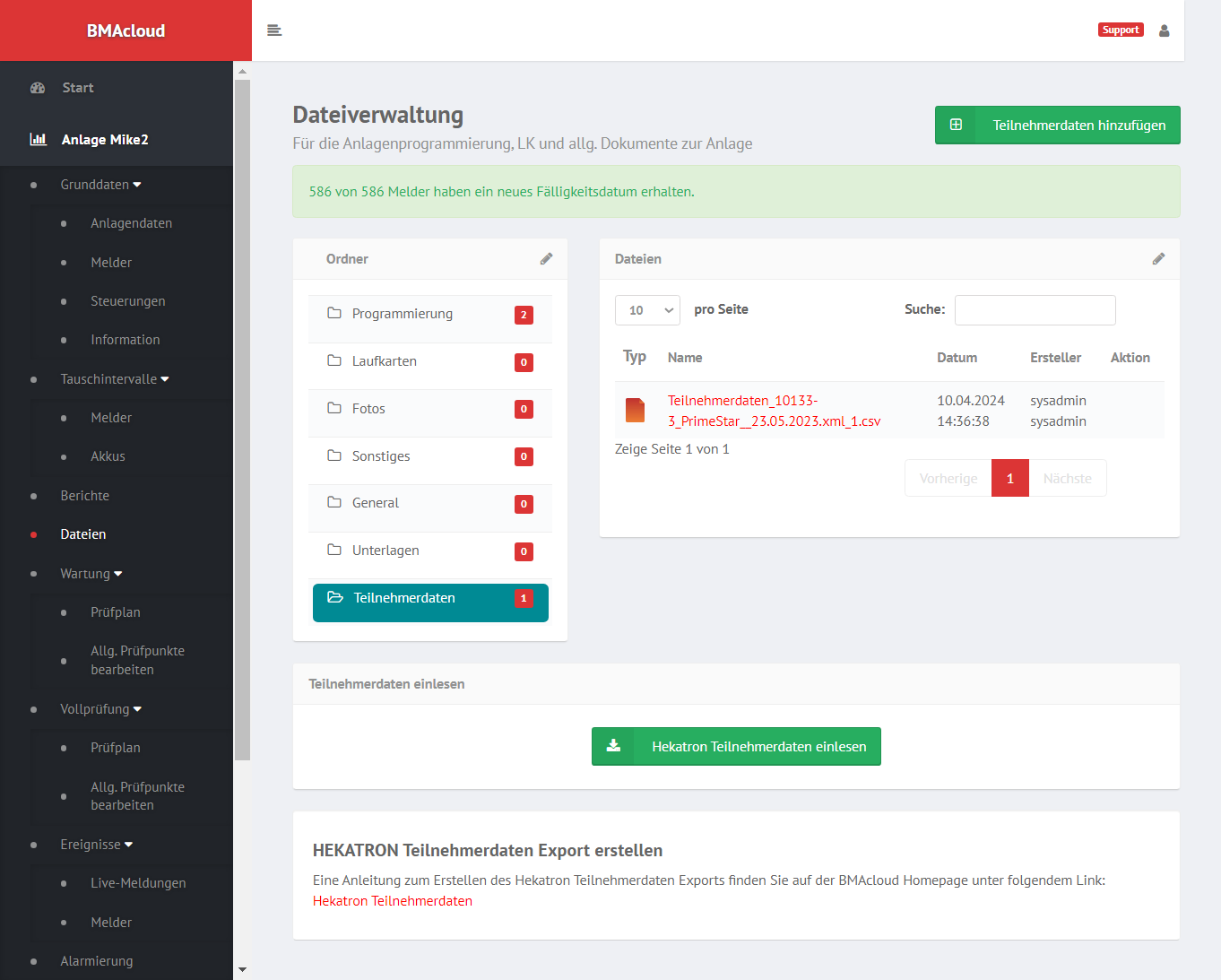Collapse the Tauschintervalle menu section
Viewport: 1221px width, 980px height.
click(x=115, y=379)
